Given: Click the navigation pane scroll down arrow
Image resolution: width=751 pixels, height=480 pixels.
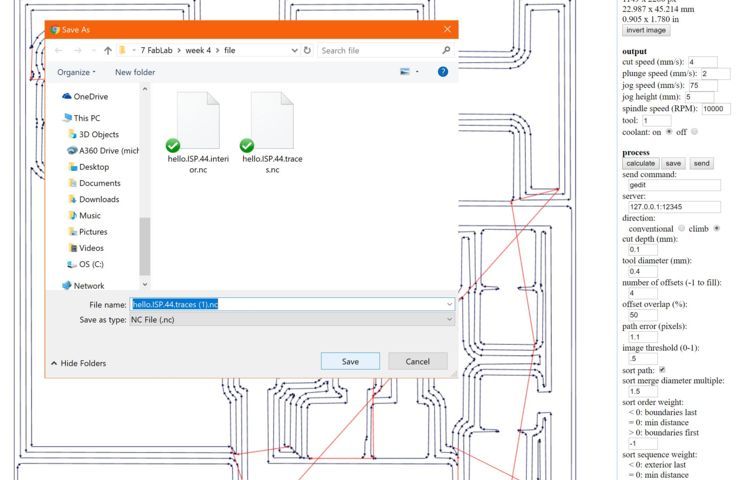Looking at the screenshot, I should 145,284.
